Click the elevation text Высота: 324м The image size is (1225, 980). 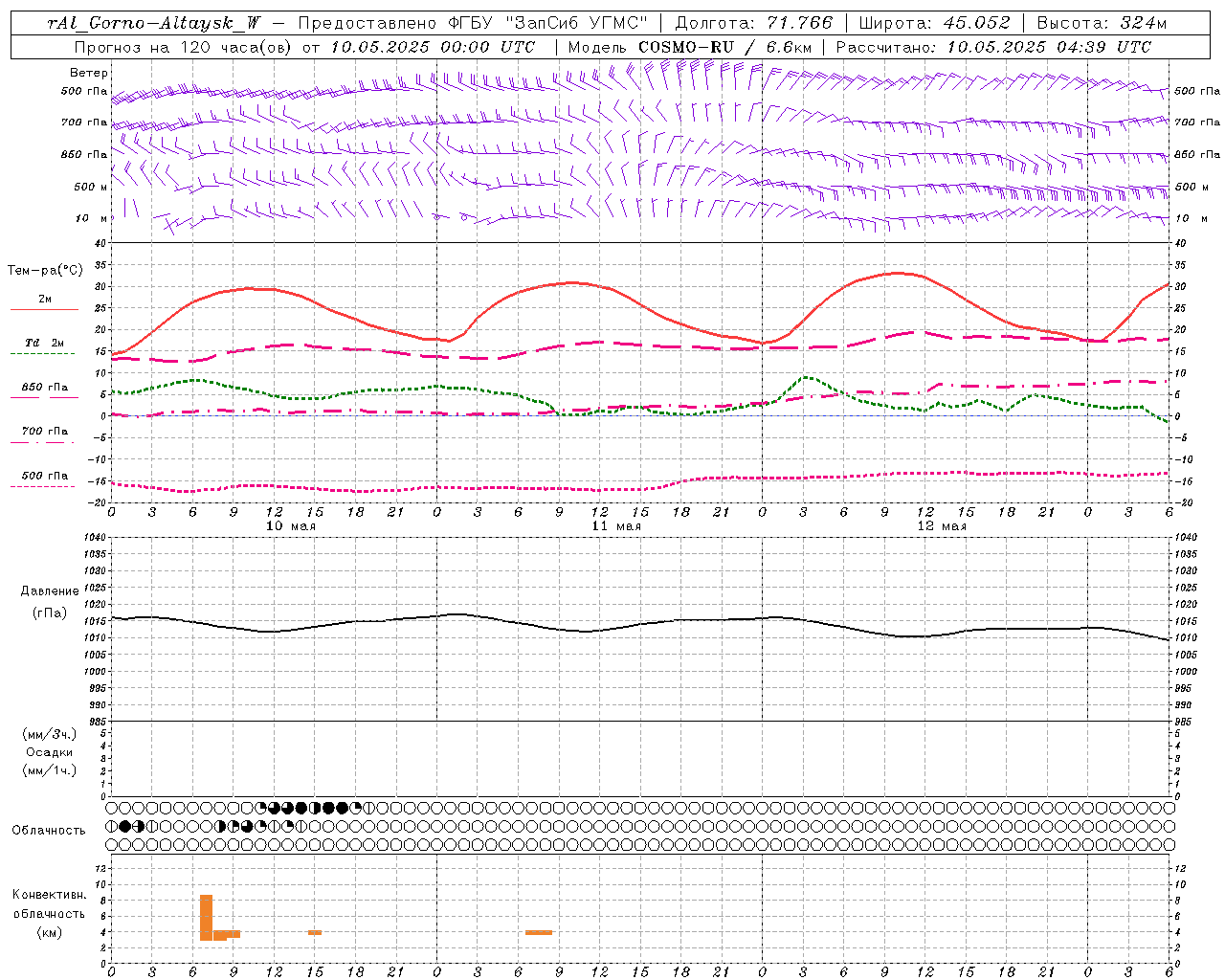tap(1102, 23)
